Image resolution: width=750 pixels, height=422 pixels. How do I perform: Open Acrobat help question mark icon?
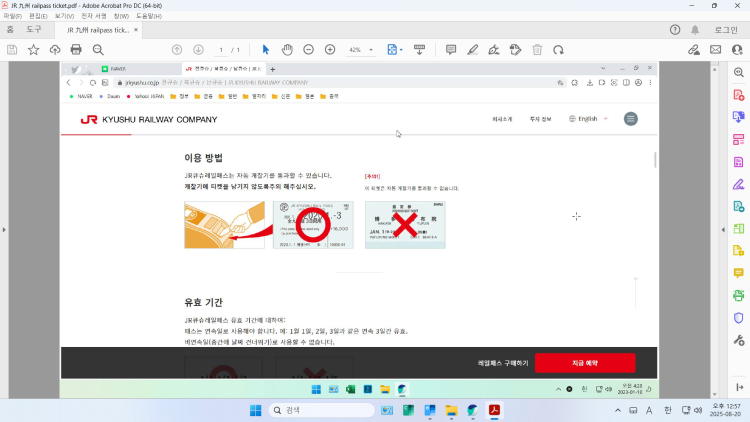tap(675, 30)
